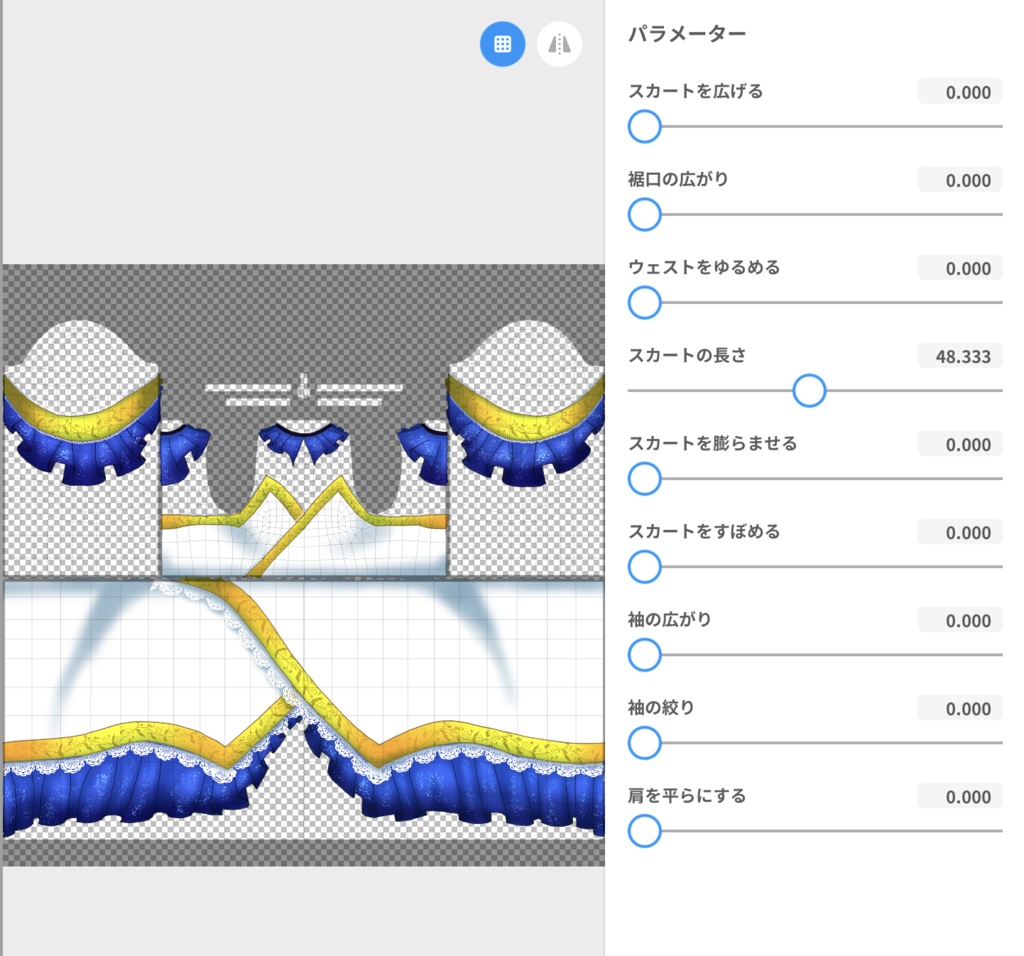This screenshot has height=956, width=1024.
Task: Edit the 裾口の広がり value field
Action: tap(959, 180)
